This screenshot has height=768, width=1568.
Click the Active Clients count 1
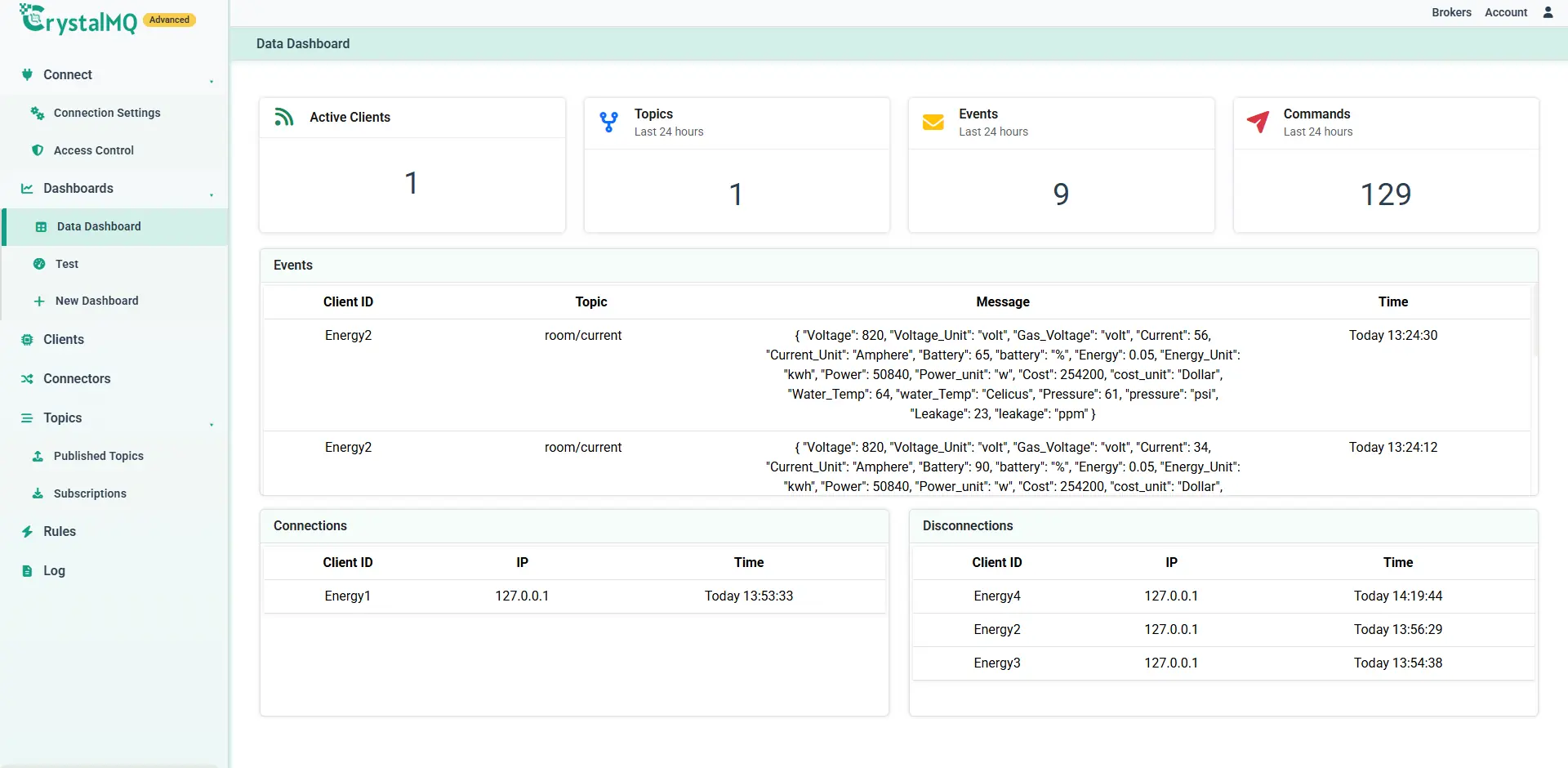[412, 183]
